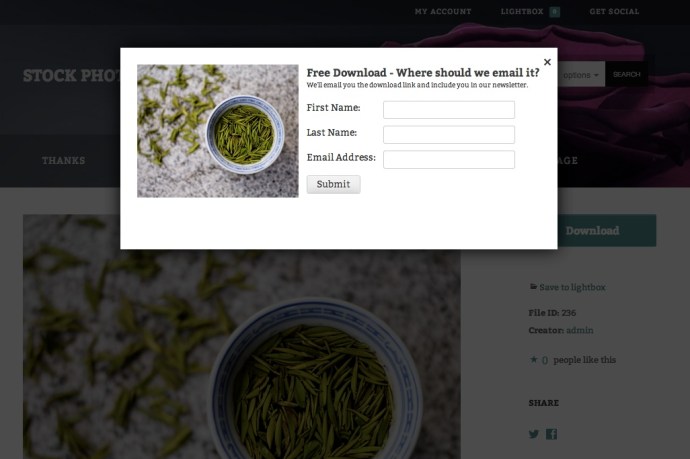Click the First Name input field
The width and height of the screenshot is (690, 459).
[x=449, y=110]
